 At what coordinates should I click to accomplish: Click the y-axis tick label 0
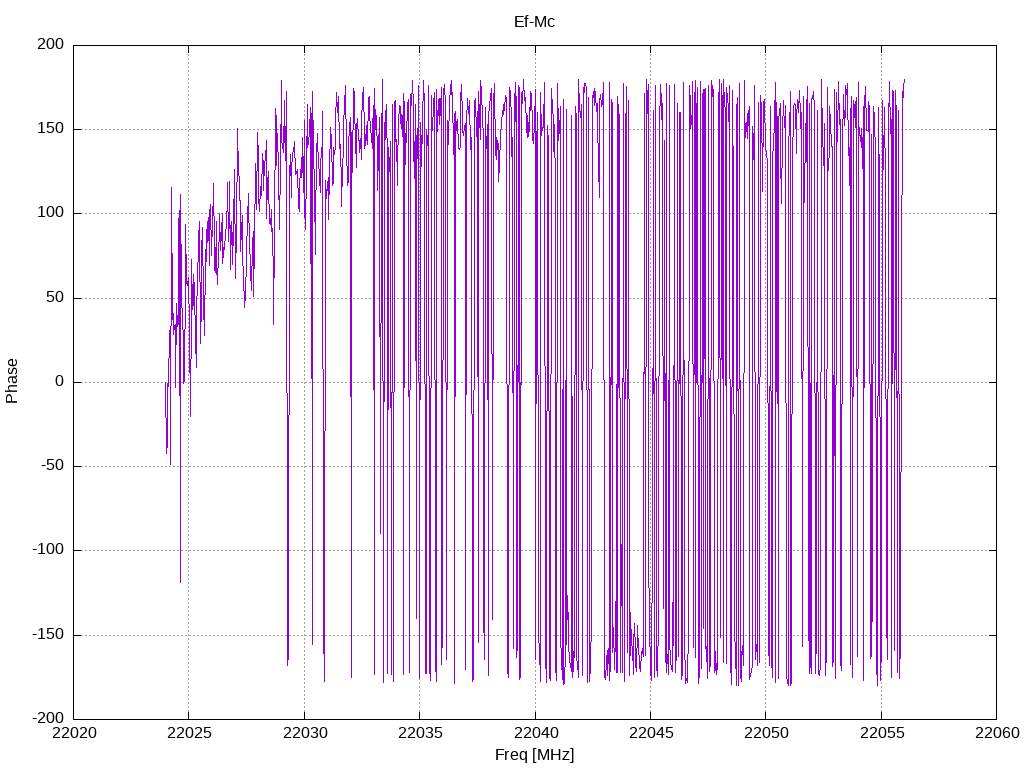click(60, 381)
